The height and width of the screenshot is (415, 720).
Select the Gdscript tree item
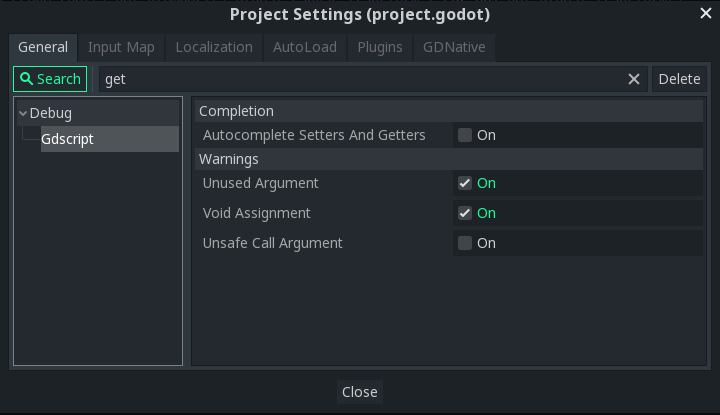(67, 139)
